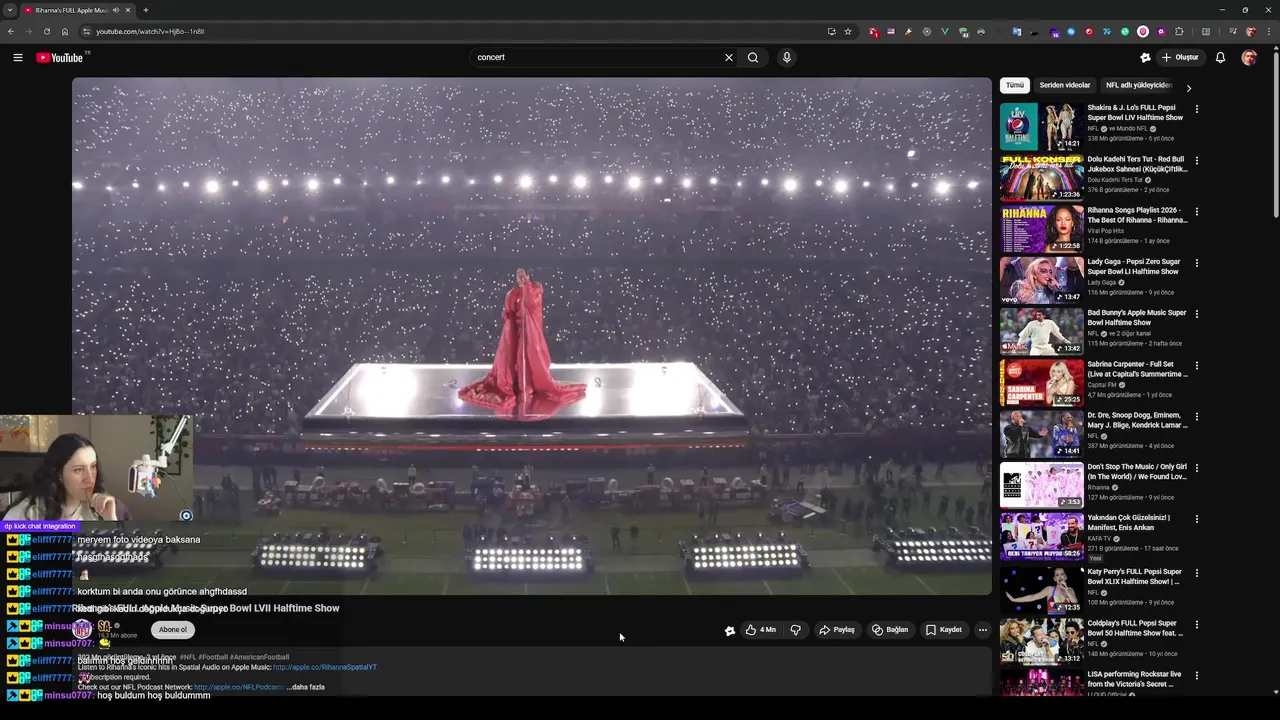Viewport: 1280px width, 720px height.
Task: Open menu for Lady Gaga halftime video
Action: pos(1197,263)
